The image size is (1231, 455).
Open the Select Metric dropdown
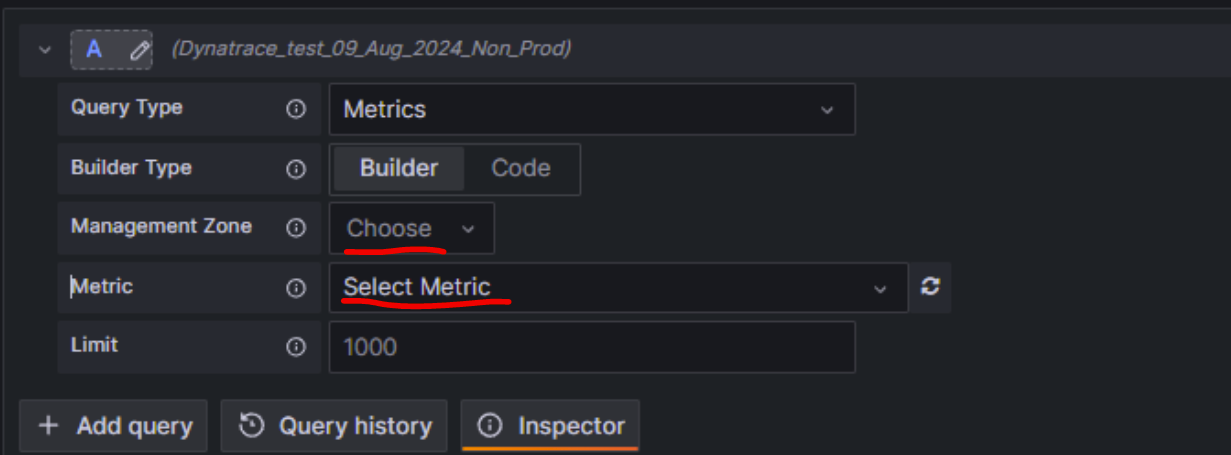point(617,288)
